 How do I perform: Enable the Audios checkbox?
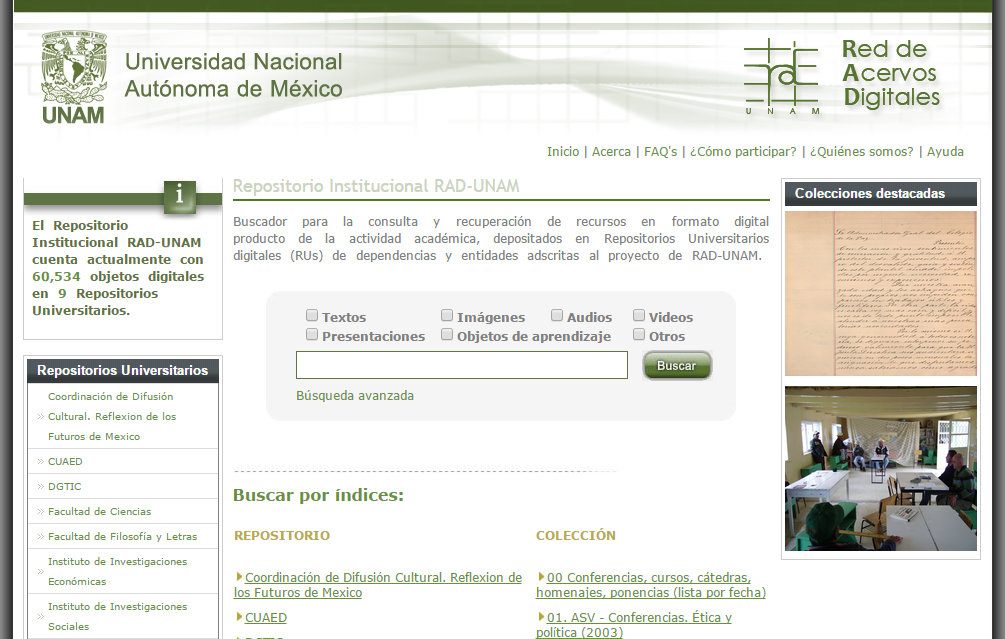(x=556, y=315)
